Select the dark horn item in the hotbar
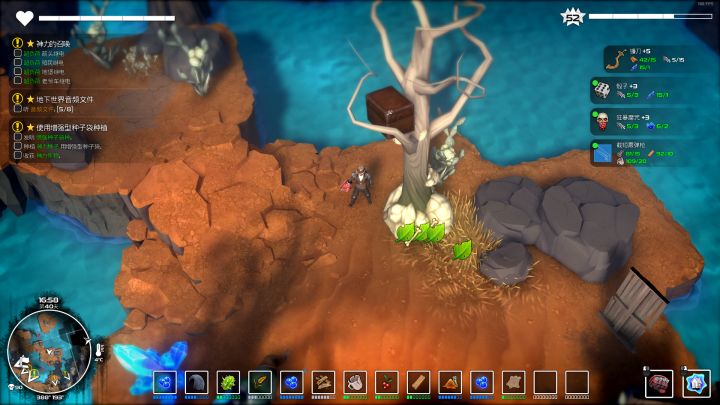 tap(197, 382)
